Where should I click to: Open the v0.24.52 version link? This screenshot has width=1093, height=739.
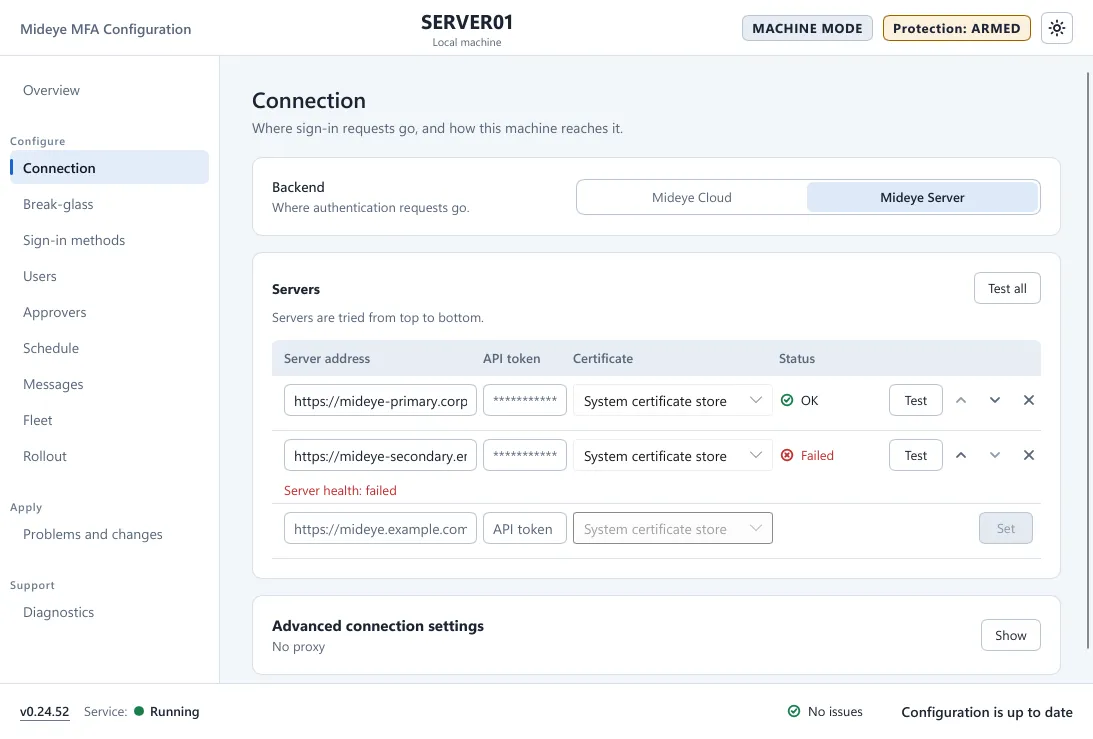pyautogui.click(x=45, y=711)
